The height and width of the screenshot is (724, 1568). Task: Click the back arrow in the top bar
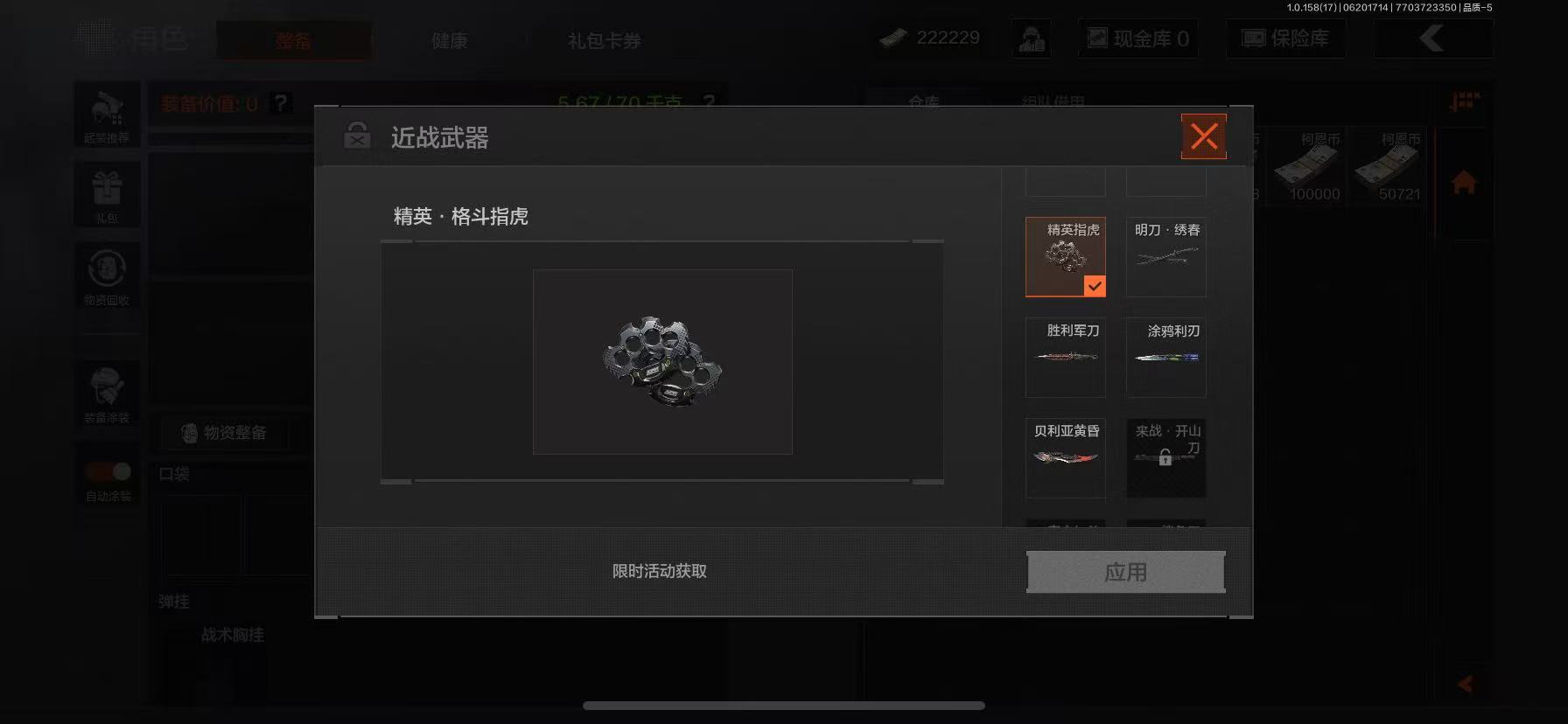pyautogui.click(x=1433, y=38)
